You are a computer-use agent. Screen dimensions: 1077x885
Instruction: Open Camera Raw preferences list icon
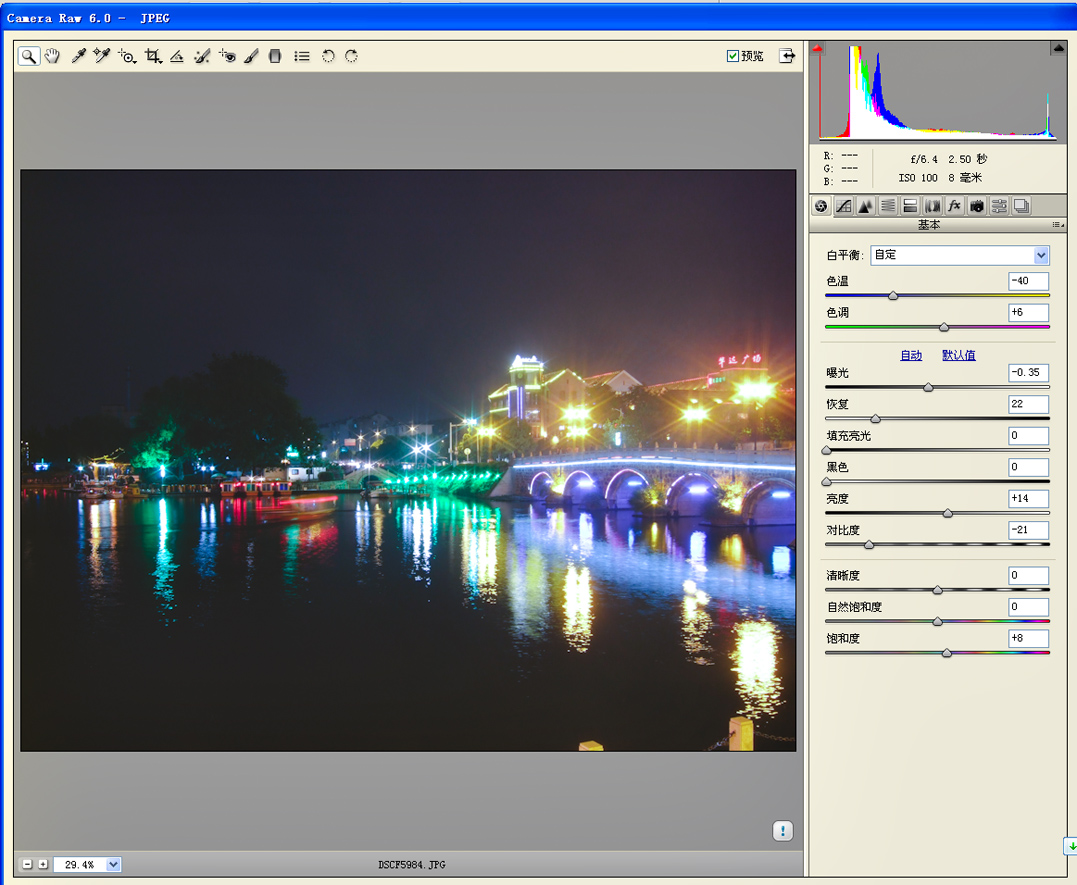(302, 57)
